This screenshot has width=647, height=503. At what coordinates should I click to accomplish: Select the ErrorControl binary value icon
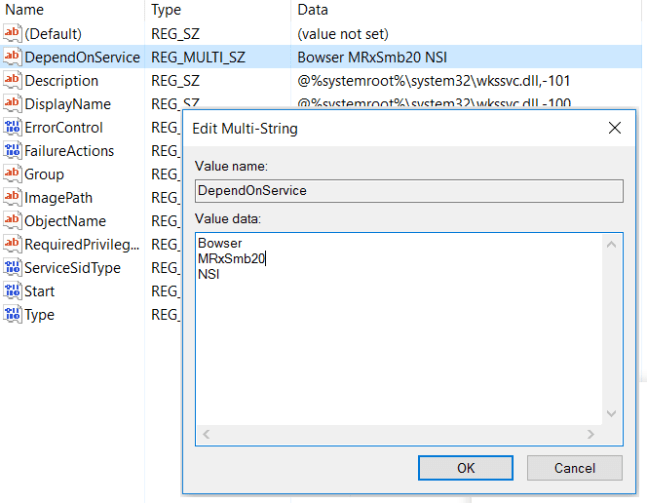pos(12,127)
